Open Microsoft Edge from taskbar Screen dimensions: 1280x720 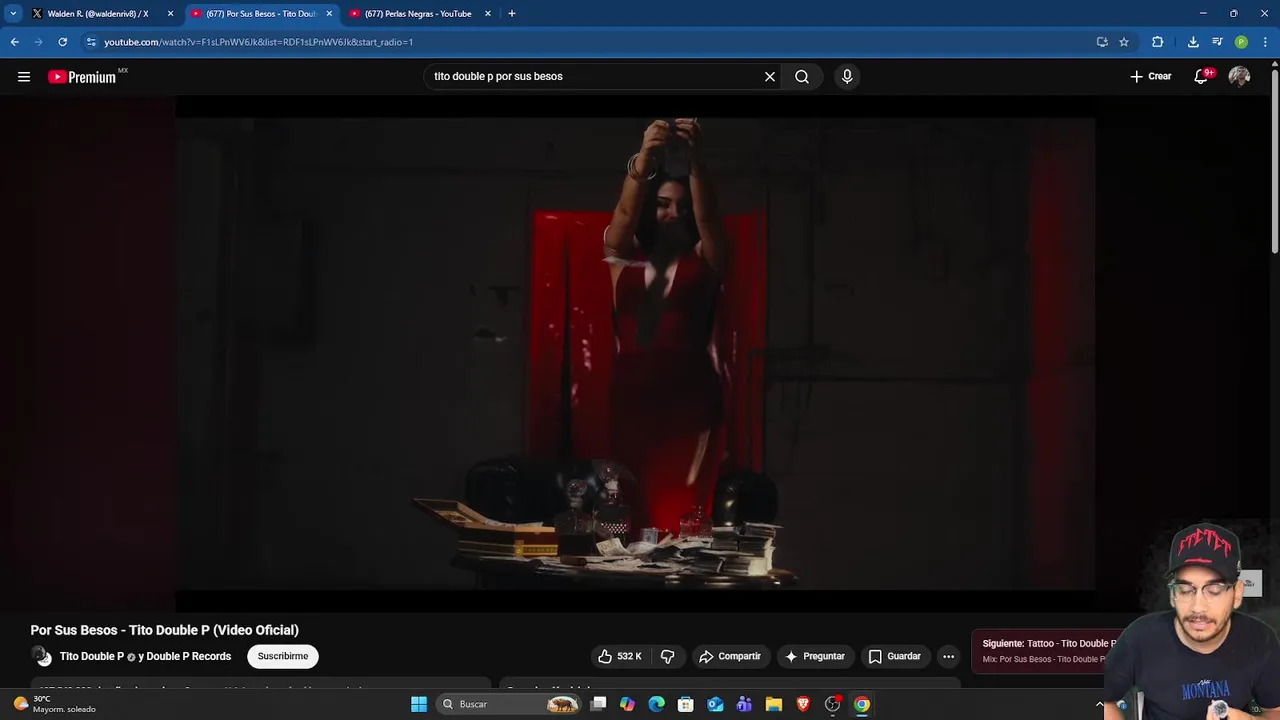tap(657, 704)
